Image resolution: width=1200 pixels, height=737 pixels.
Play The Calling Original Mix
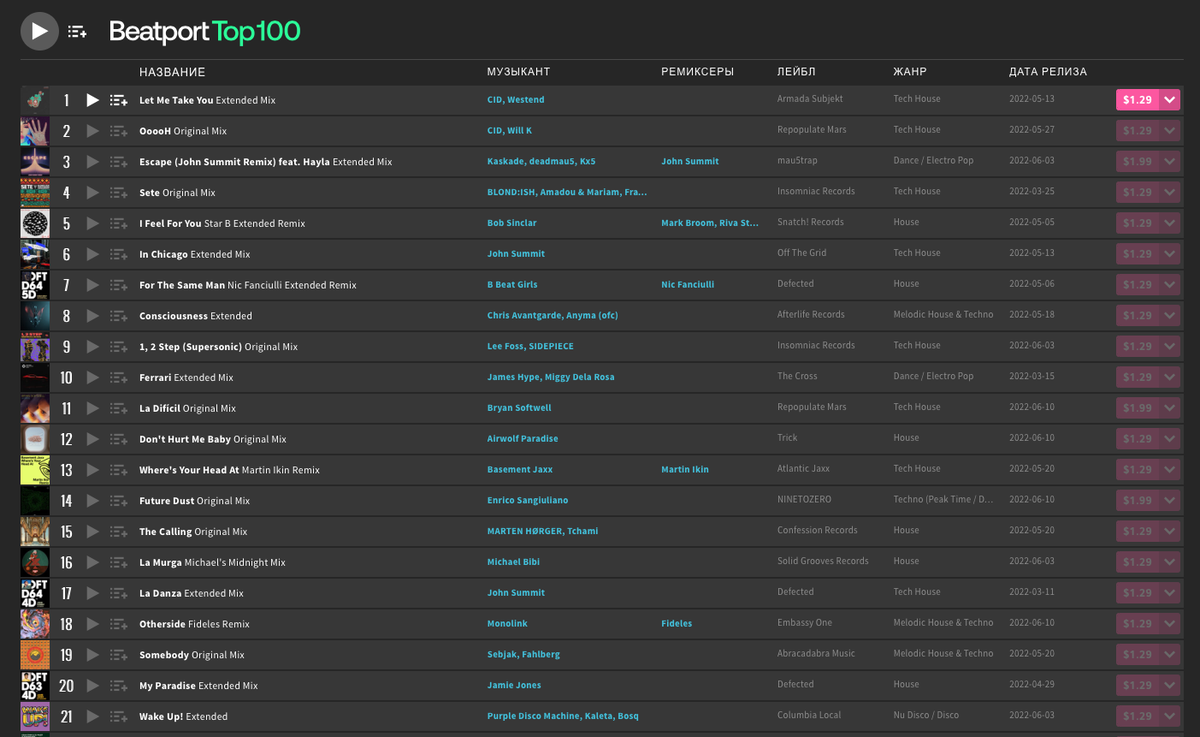pos(93,532)
